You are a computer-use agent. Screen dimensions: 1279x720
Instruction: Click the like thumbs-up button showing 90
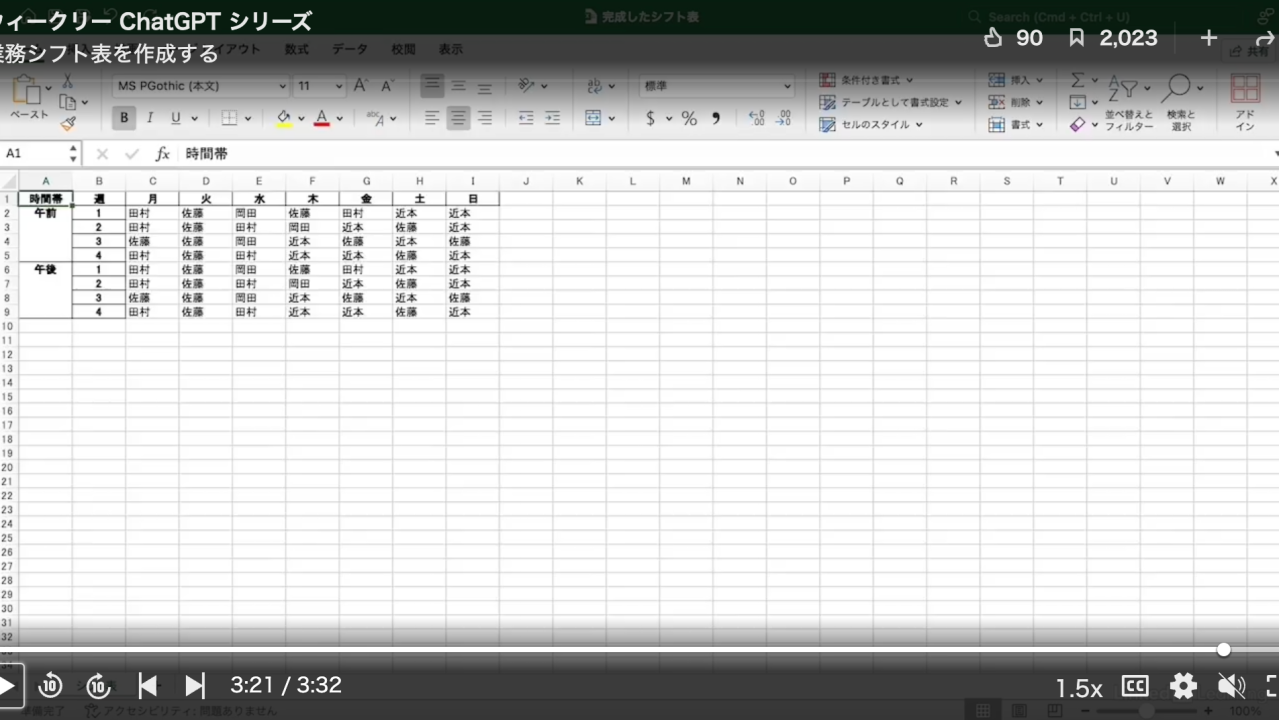(x=1013, y=38)
